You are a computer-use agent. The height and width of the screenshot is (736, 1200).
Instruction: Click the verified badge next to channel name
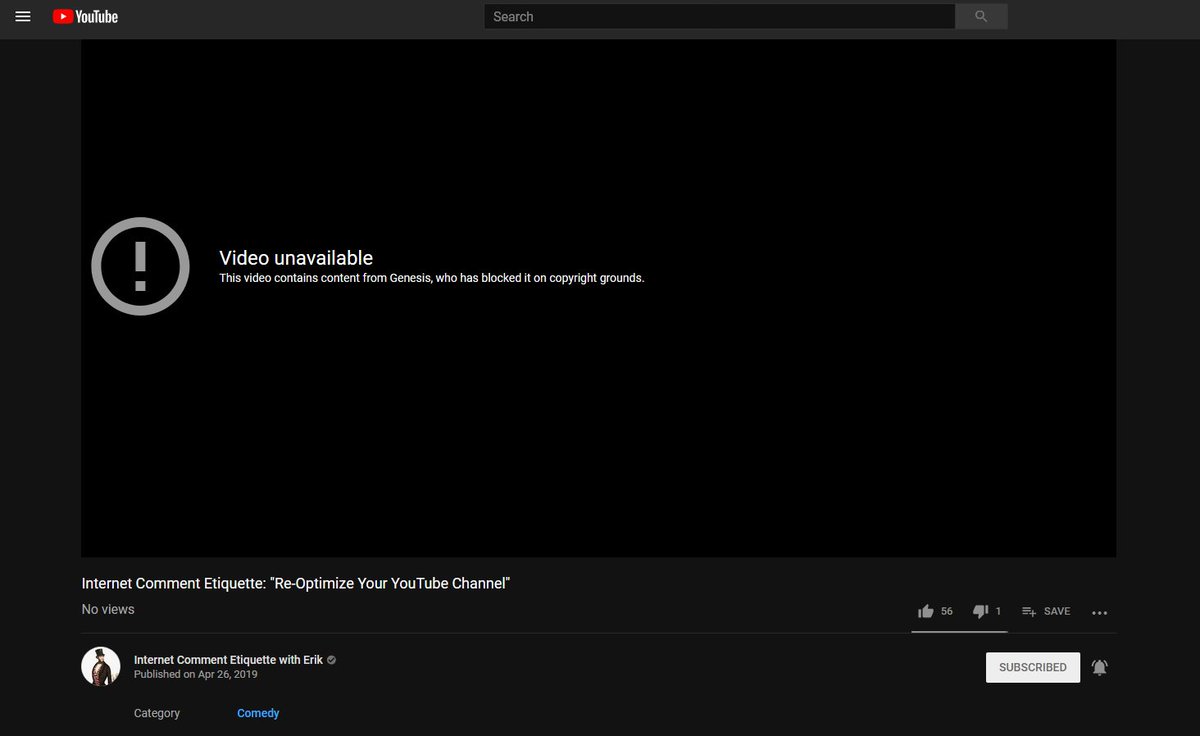click(x=332, y=660)
